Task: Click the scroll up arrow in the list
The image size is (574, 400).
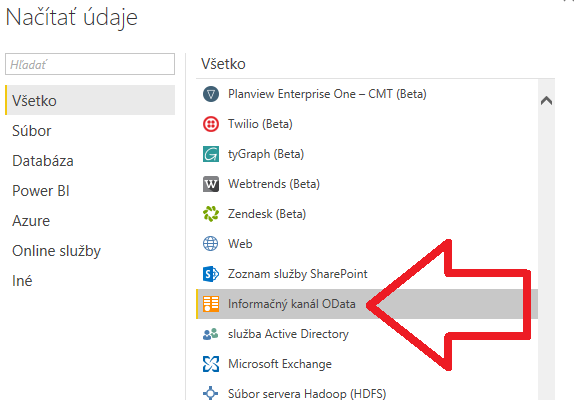Action: tap(547, 100)
